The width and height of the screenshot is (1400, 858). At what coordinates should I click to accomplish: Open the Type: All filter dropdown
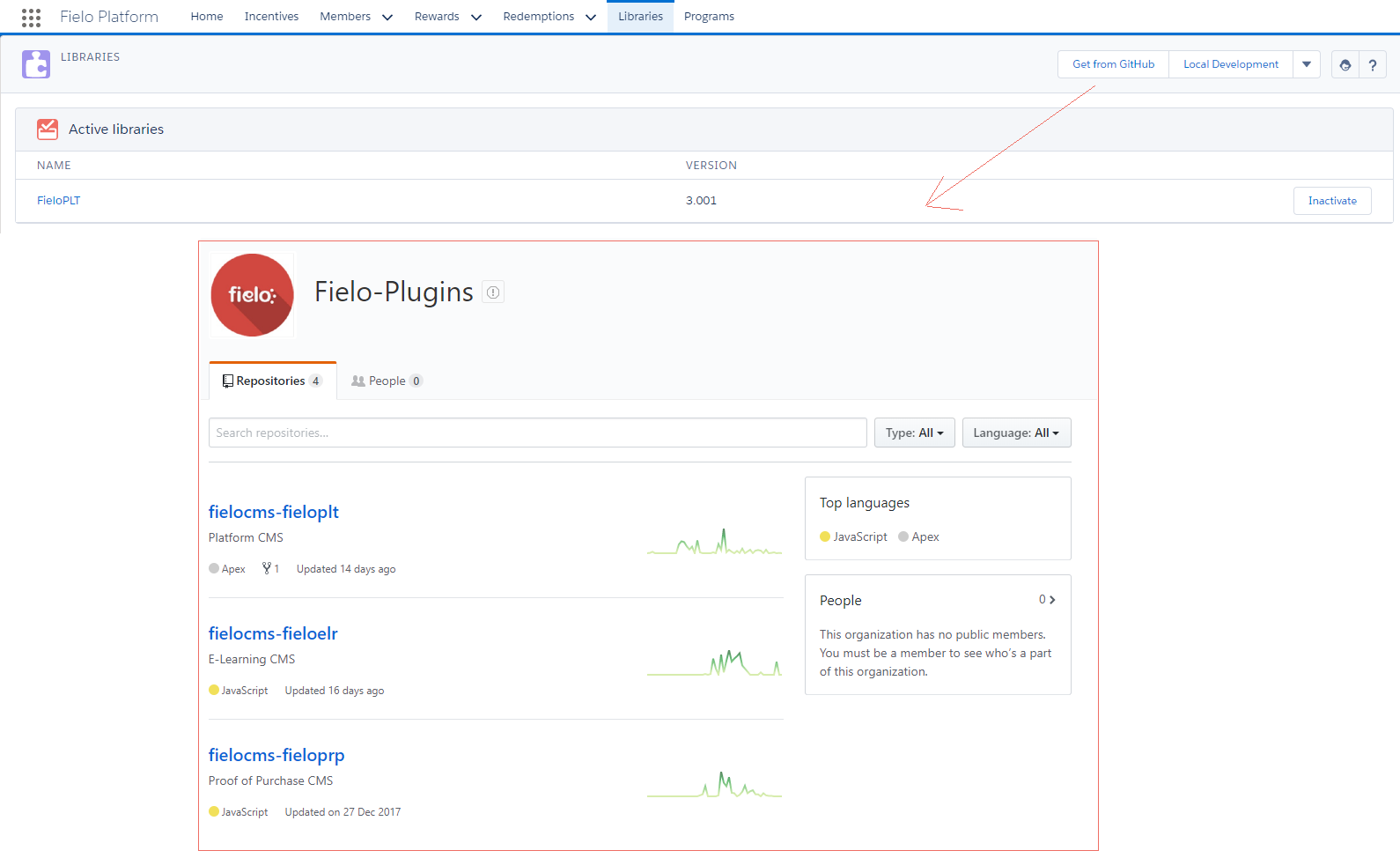[x=914, y=433]
